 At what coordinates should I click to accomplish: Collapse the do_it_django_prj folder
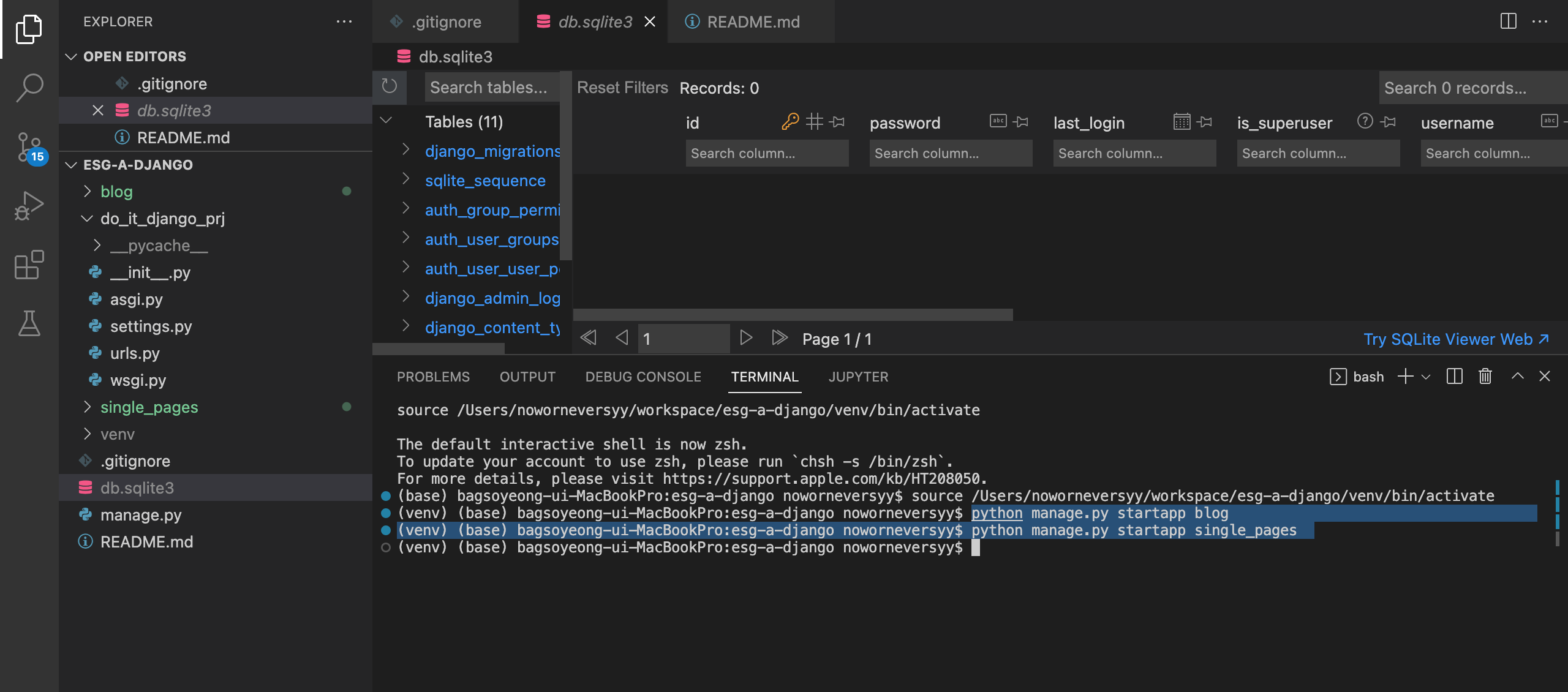[88, 219]
